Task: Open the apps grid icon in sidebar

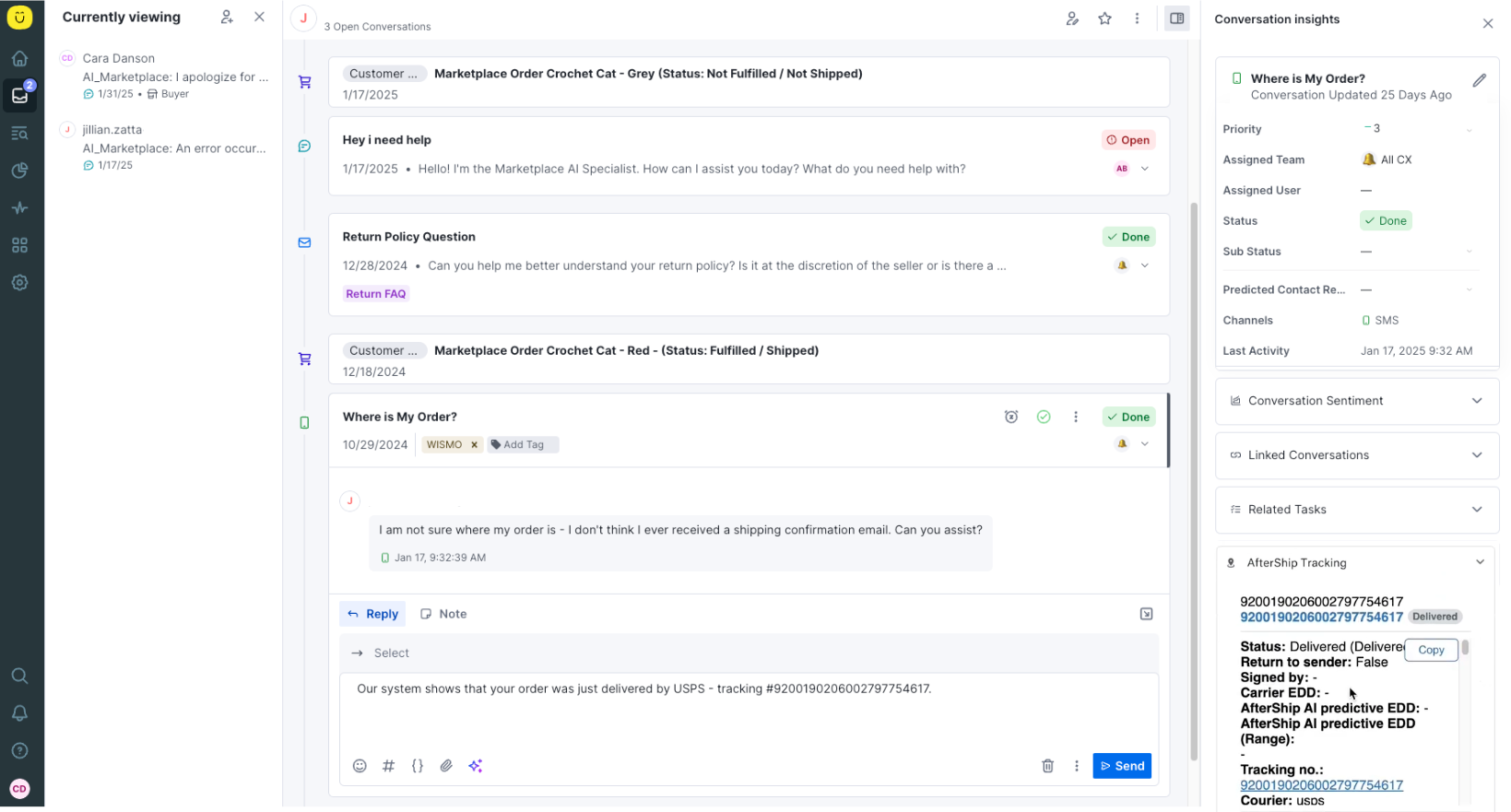Action: (x=19, y=245)
